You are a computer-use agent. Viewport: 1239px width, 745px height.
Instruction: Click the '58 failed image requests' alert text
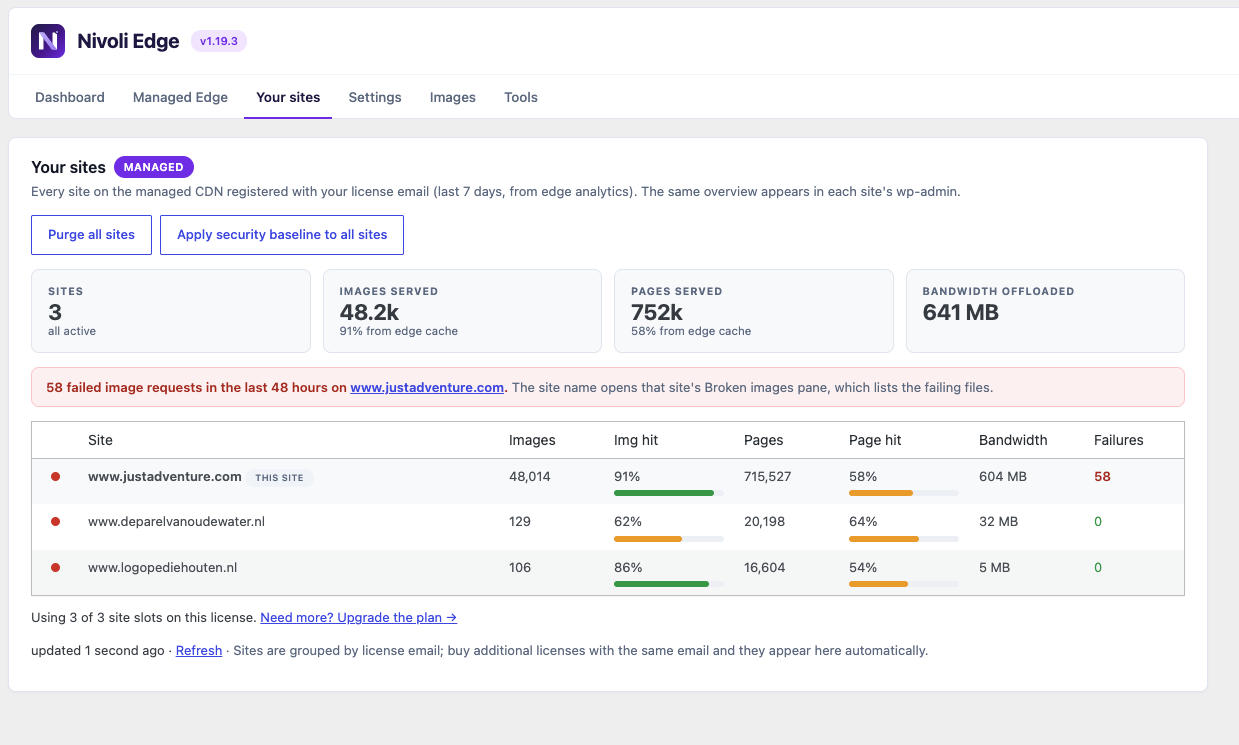click(x=196, y=387)
